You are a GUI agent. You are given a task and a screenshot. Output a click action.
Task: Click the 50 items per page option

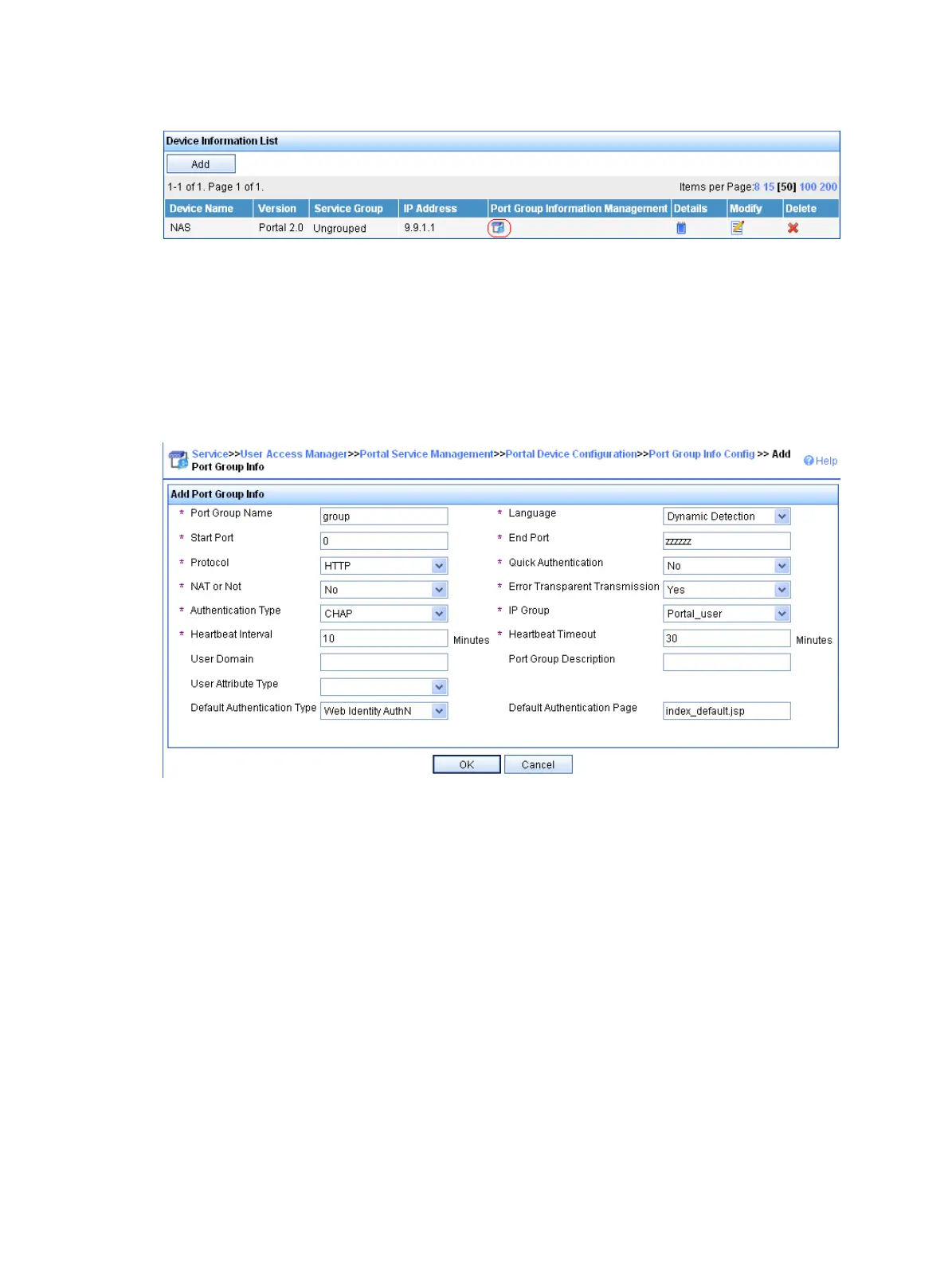tap(786, 187)
